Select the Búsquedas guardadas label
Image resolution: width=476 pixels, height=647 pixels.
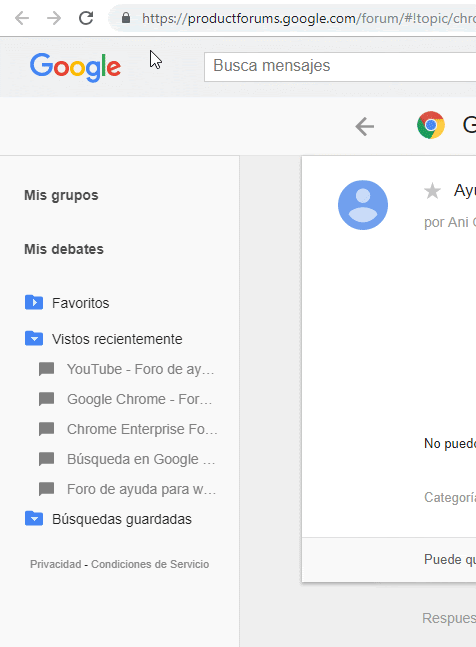pyautogui.click(x=122, y=519)
